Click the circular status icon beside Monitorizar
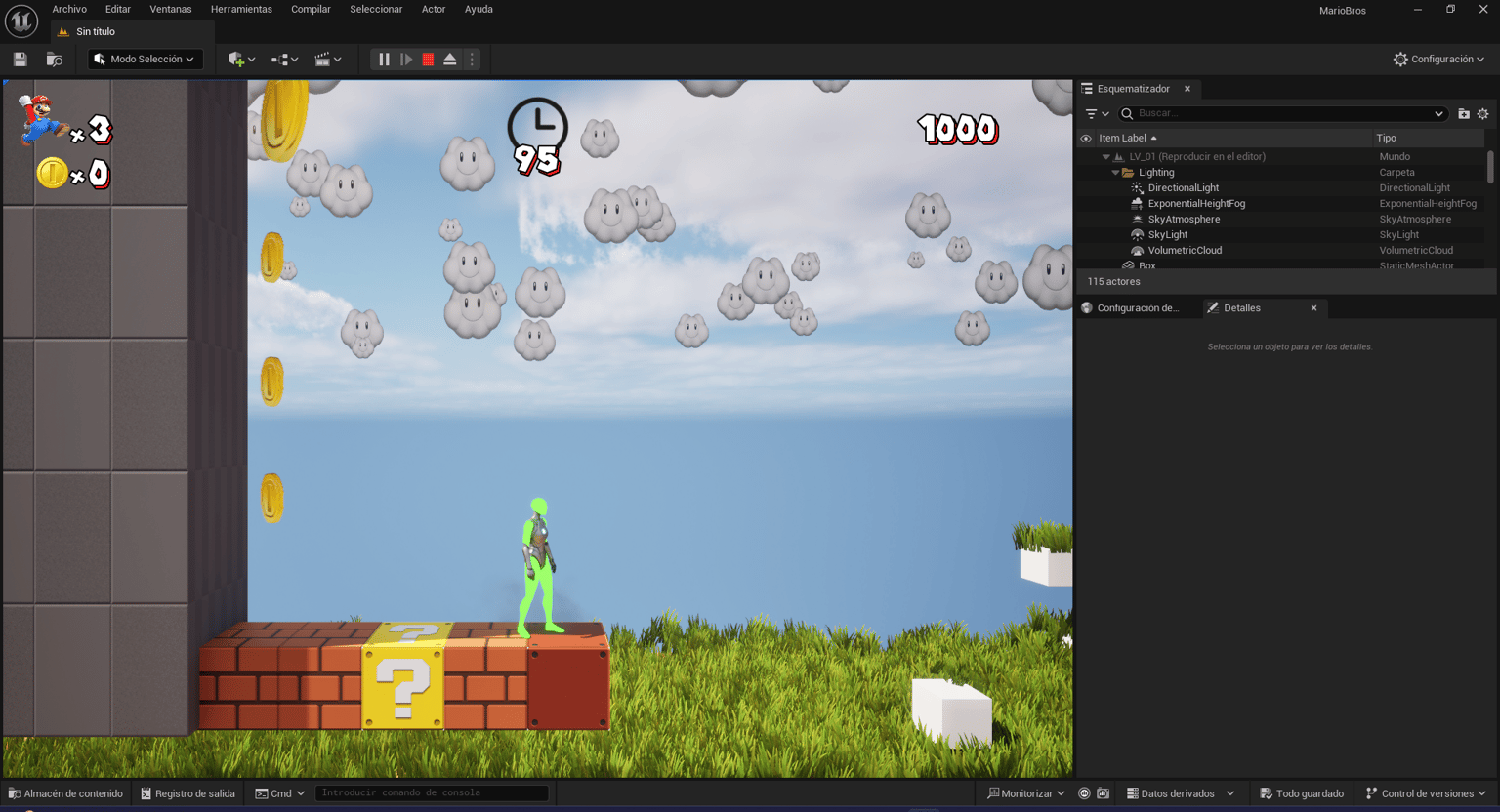Image resolution: width=1500 pixels, height=812 pixels. click(x=1084, y=793)
